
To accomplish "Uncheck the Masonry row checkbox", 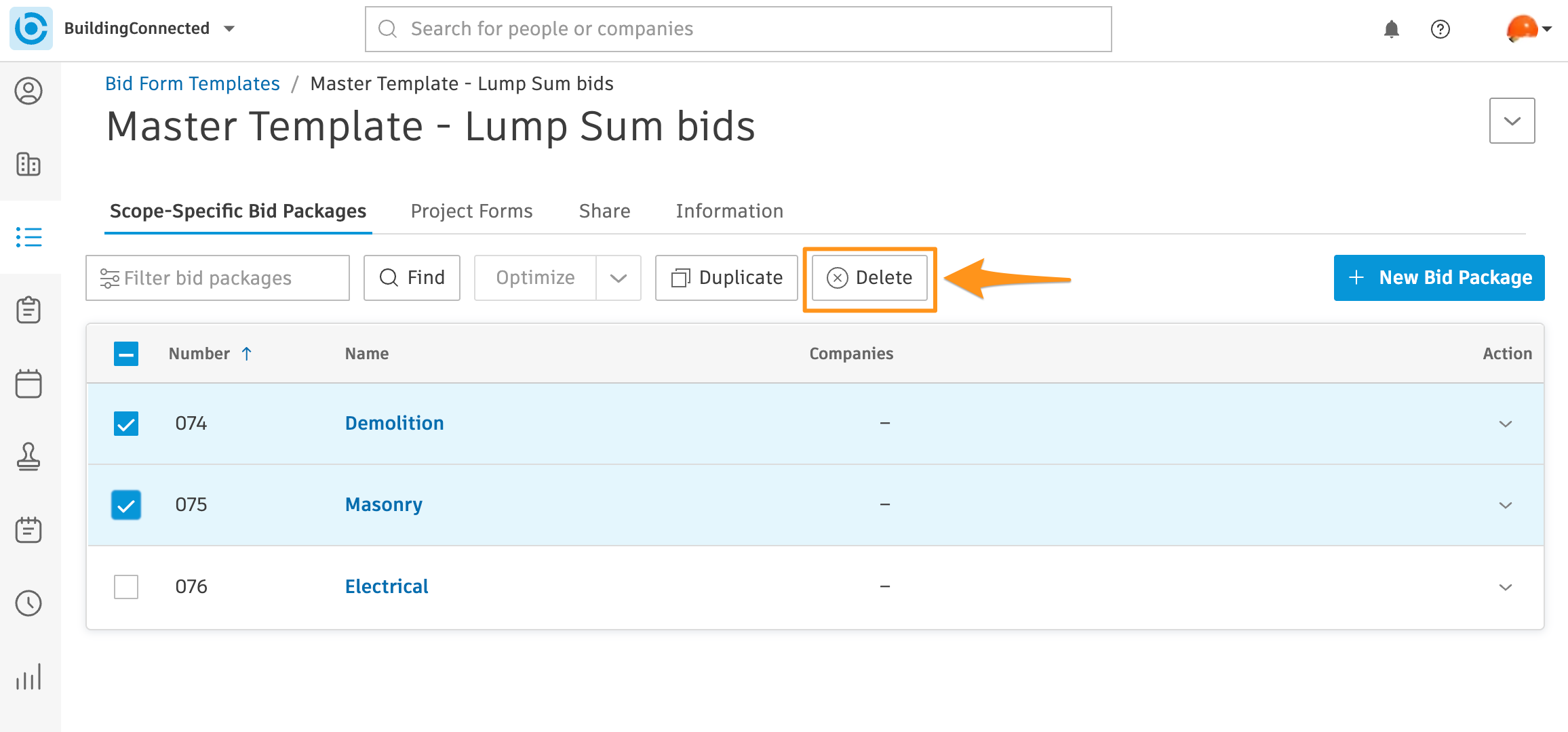I will pos(126,504).
